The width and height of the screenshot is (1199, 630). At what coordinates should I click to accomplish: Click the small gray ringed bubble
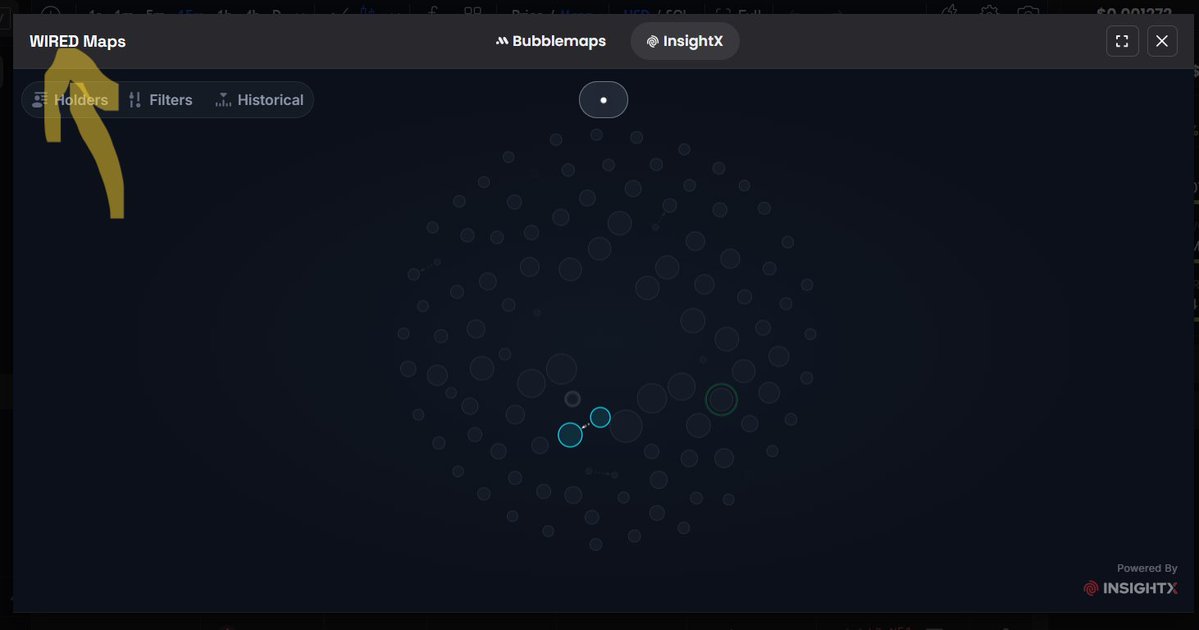click(x=572, y=399)
